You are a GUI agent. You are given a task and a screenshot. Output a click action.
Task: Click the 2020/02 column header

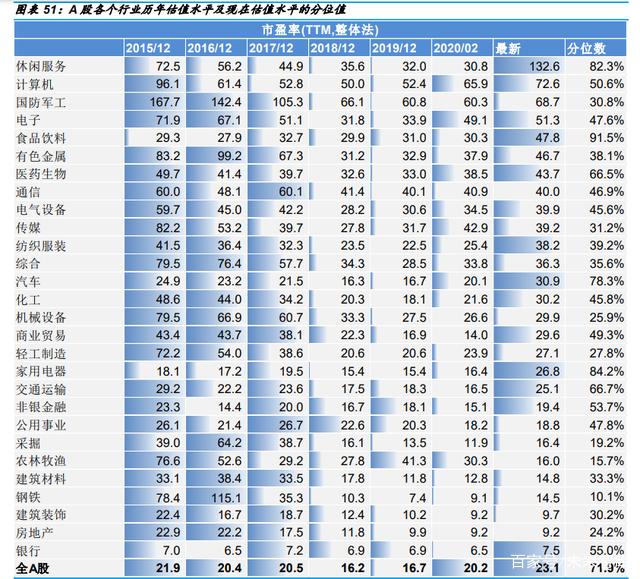(461, 47)
